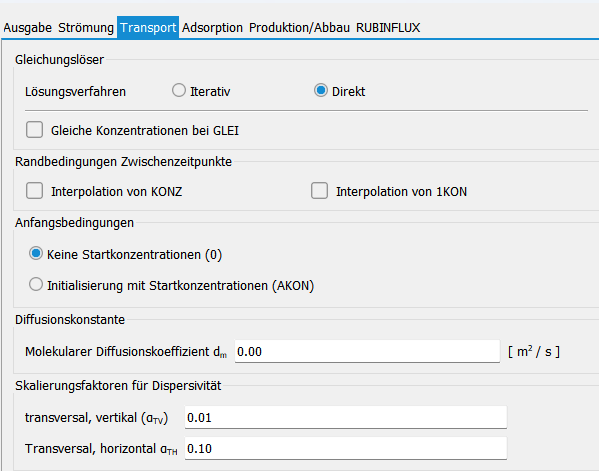This screenshot has width=599, height=471.
Task: Choose the Direkt solver radio button
Action: pyautogui.click(x=321, y=91)
